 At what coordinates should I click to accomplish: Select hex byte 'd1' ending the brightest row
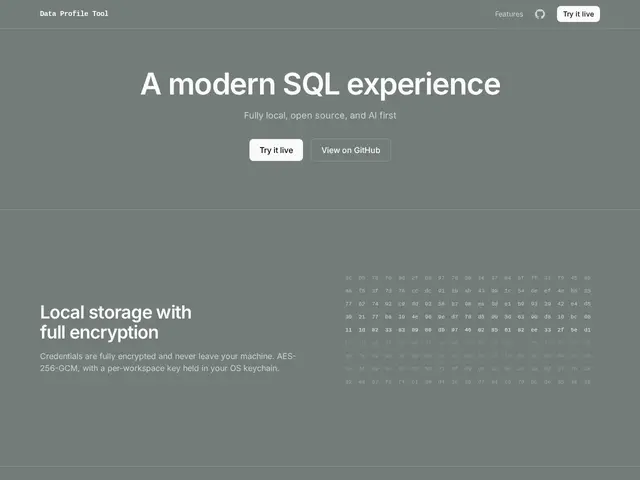[x=587, y=330]
